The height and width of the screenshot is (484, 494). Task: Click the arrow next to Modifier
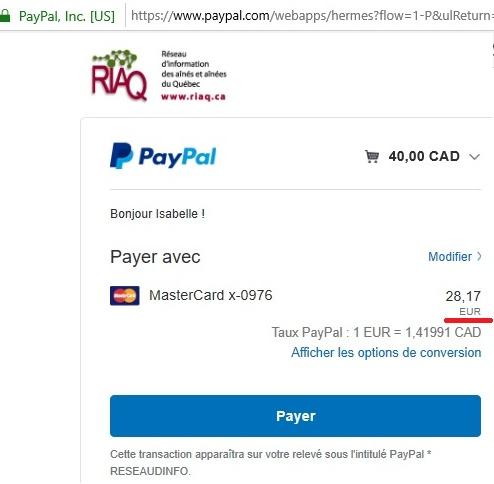(479, 256)
